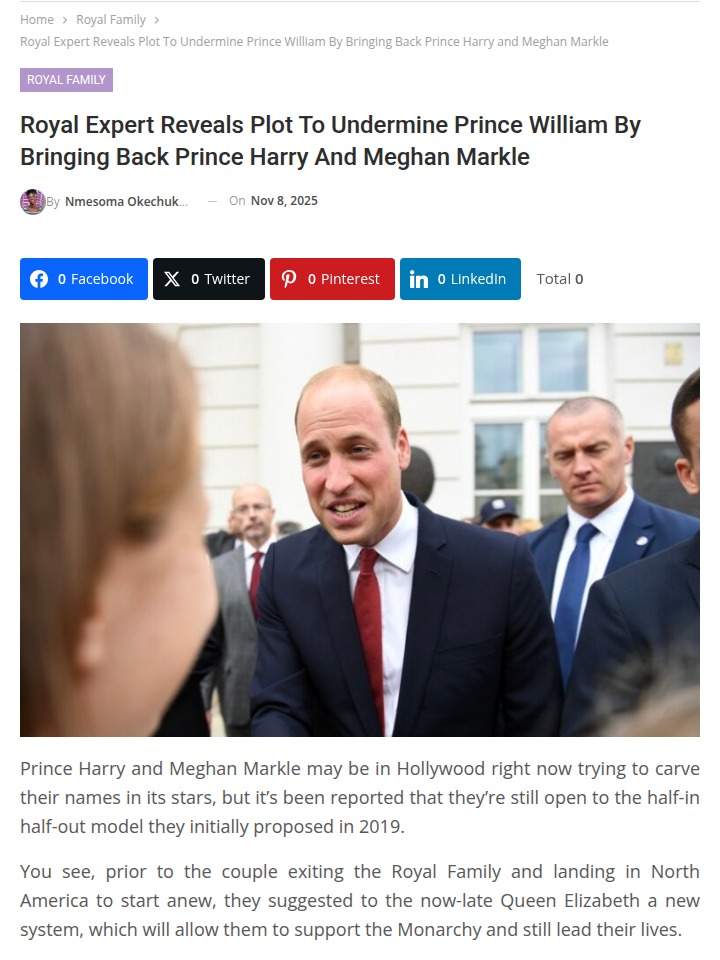Share the article on LinkedIn button

[x=460, y=279]
